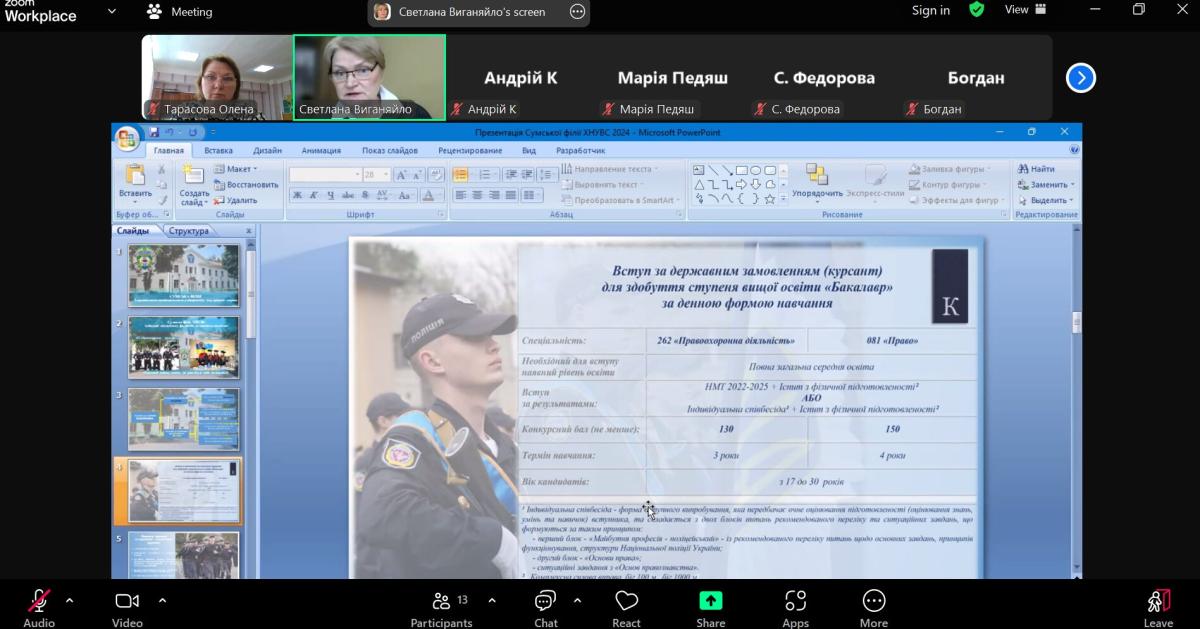Click the Создать слайд icon

click(x=194, y=175)
